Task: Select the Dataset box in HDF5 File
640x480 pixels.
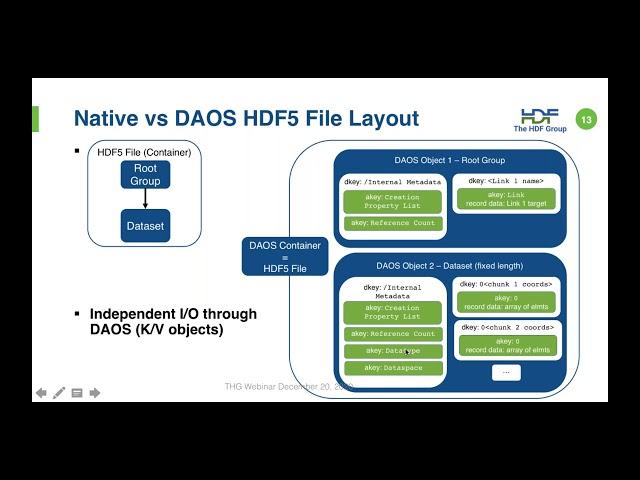Action: point(145,226)
